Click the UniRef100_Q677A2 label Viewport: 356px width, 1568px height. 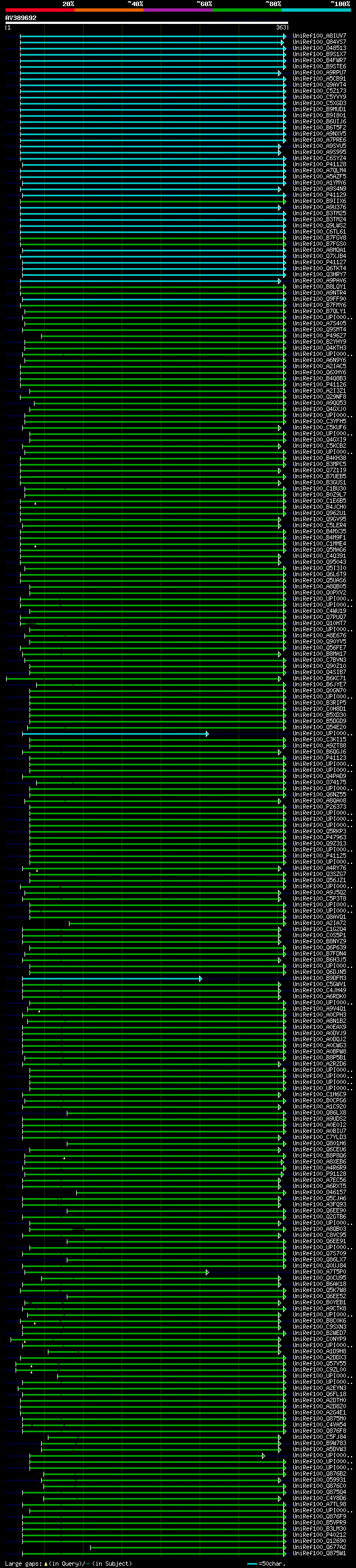319,1547
